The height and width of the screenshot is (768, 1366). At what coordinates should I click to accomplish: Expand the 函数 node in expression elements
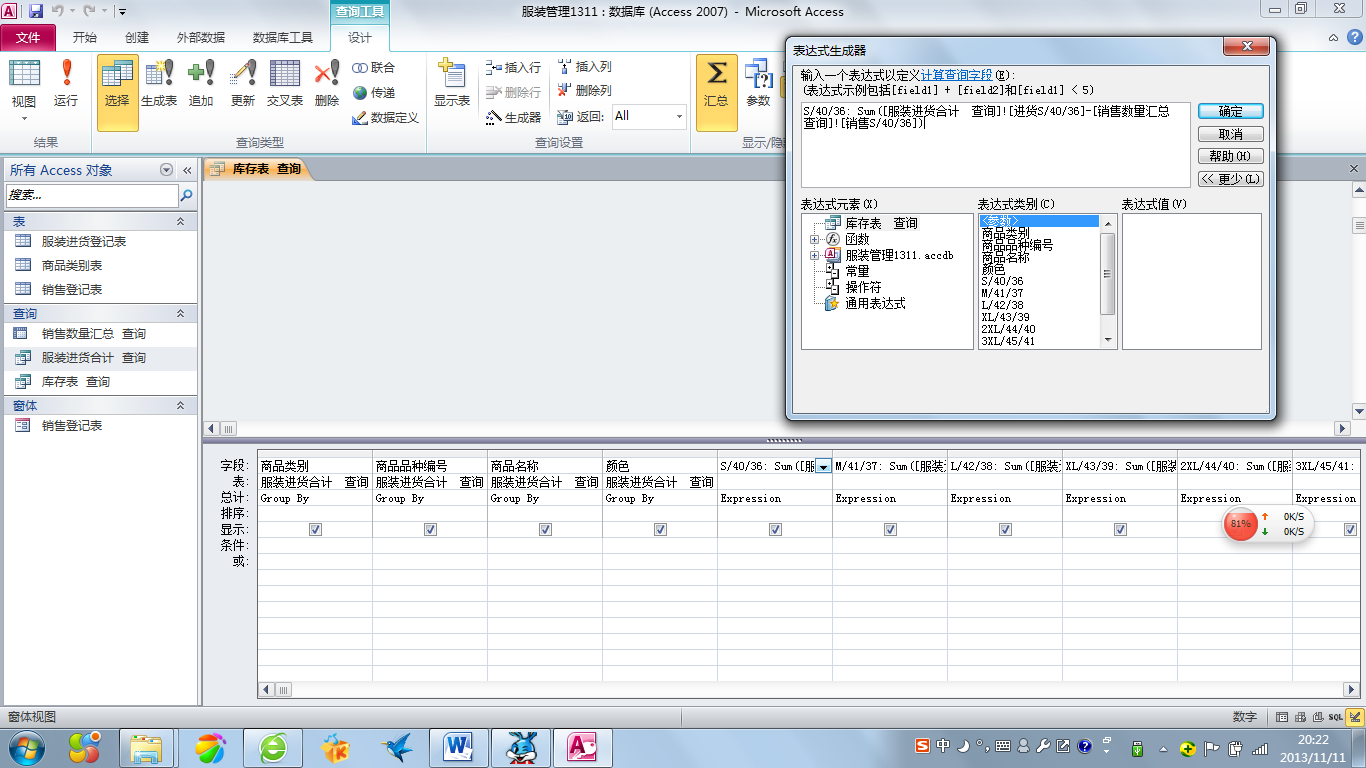[x=815, y=240]
